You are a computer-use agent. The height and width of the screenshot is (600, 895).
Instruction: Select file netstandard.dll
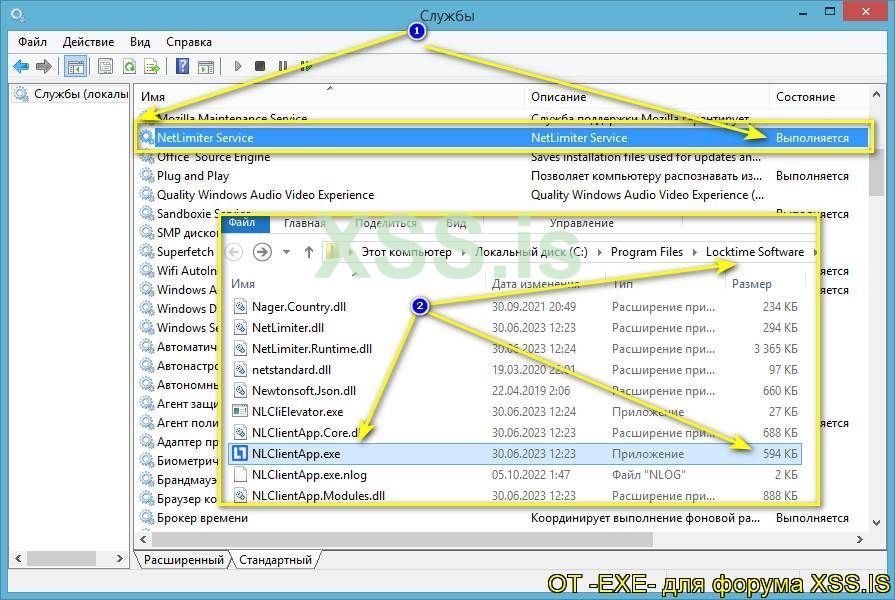292,370
